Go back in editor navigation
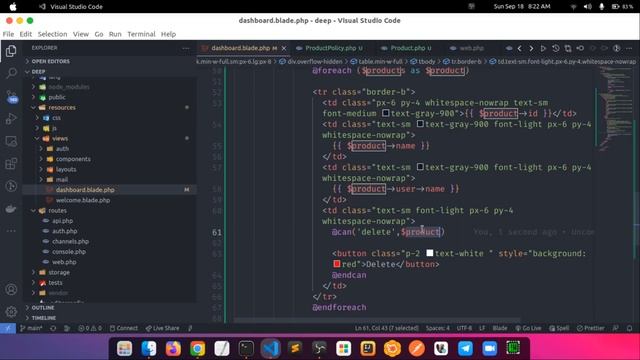 tap(520, 48)
